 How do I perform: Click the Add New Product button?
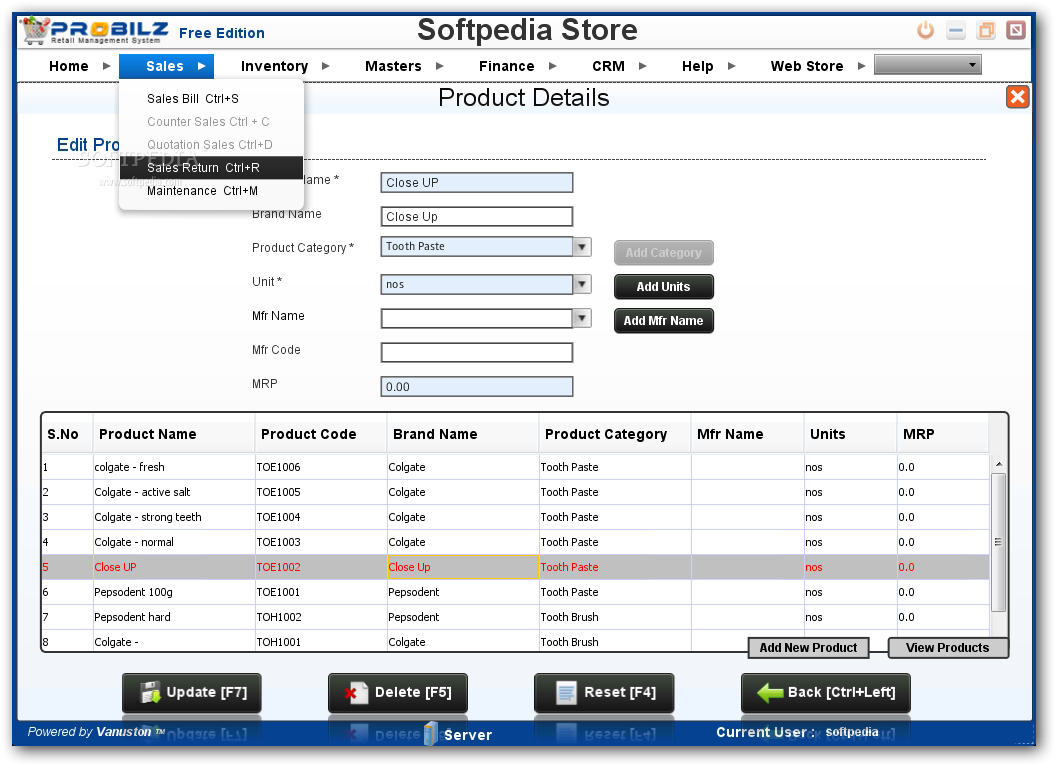coord(808,647)
